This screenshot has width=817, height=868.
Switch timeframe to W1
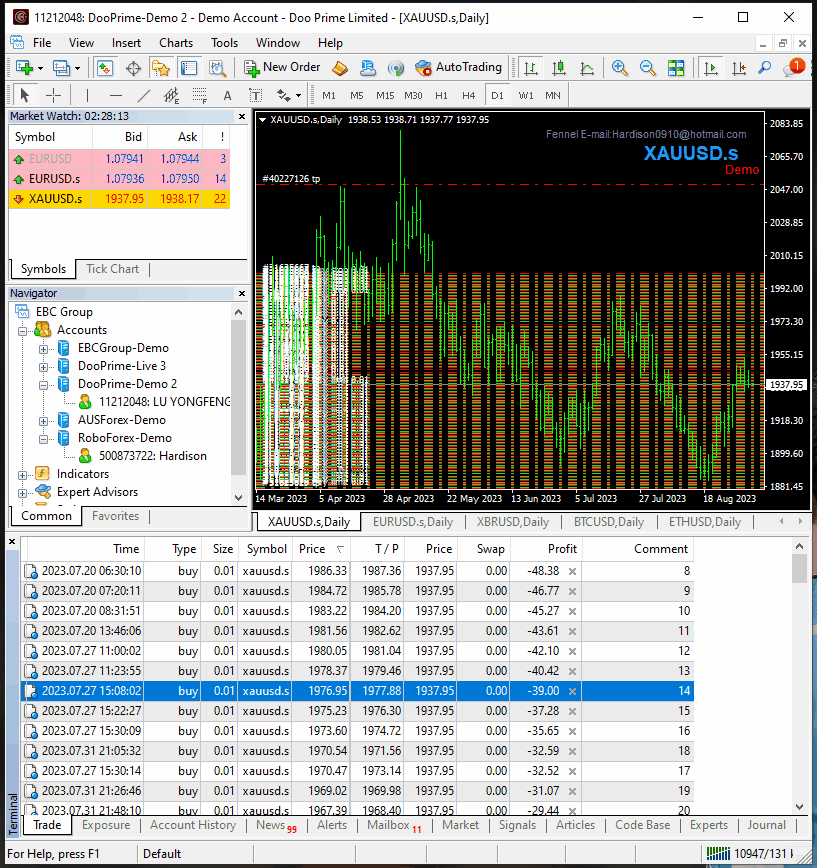click(x=526, y=95)
